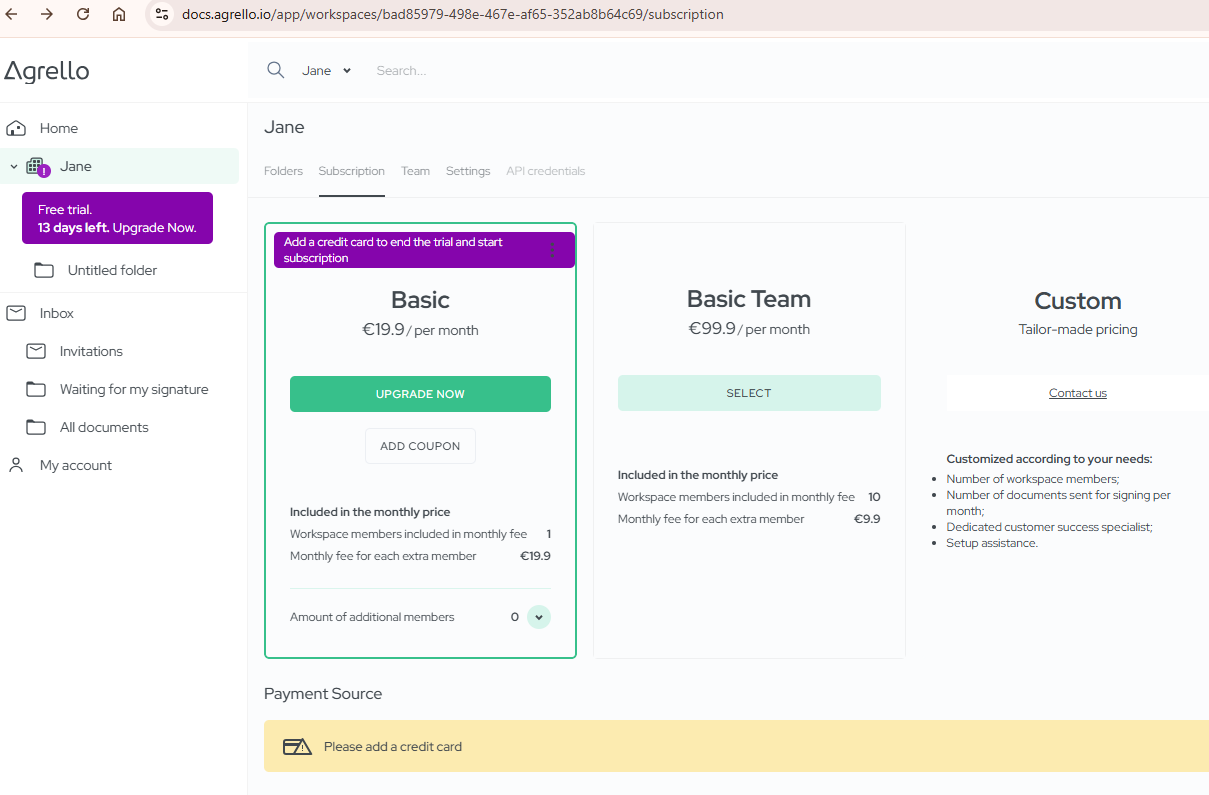This screenshot has height=795, width=1209.
Task: Open All documents in sidebar
Action: [104, 427]
